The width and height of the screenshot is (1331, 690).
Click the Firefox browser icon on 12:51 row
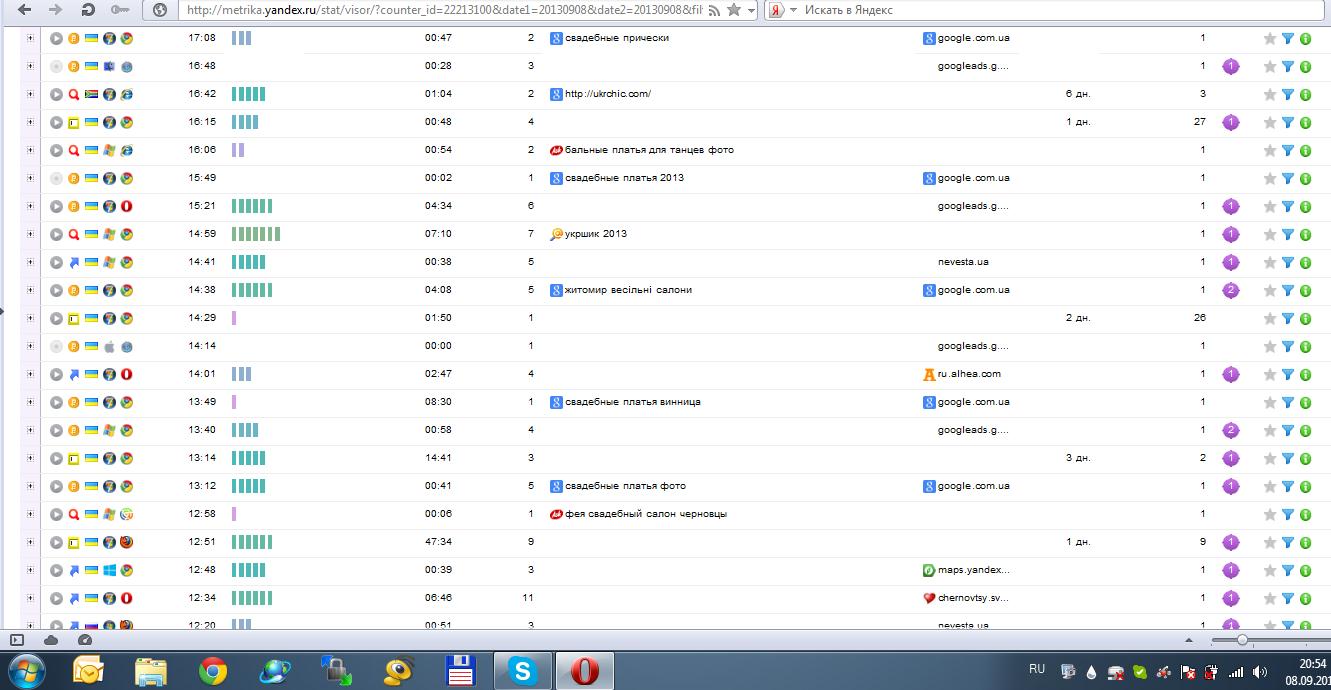point(127,542)
